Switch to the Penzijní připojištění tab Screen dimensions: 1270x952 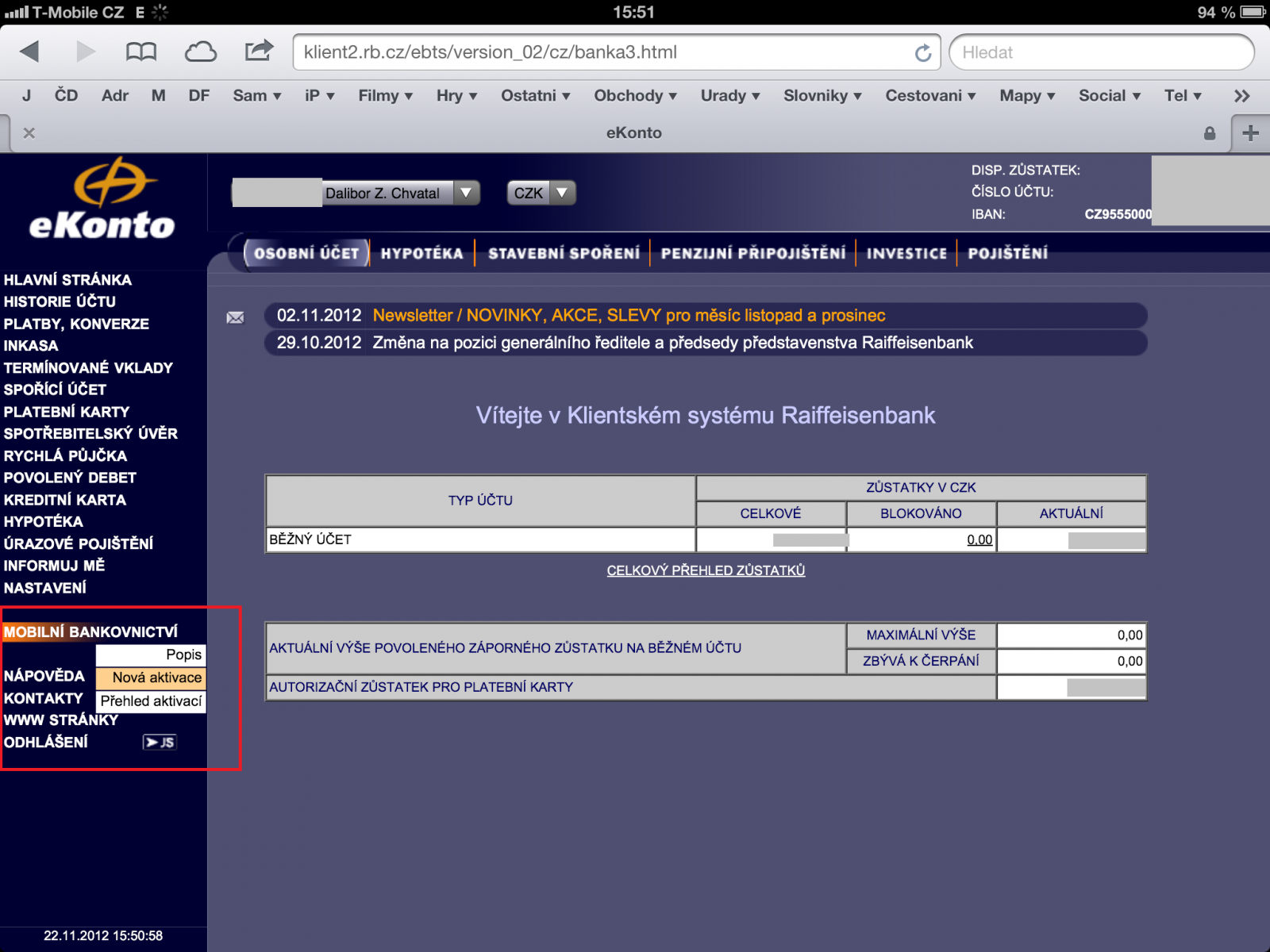(753, 253)
